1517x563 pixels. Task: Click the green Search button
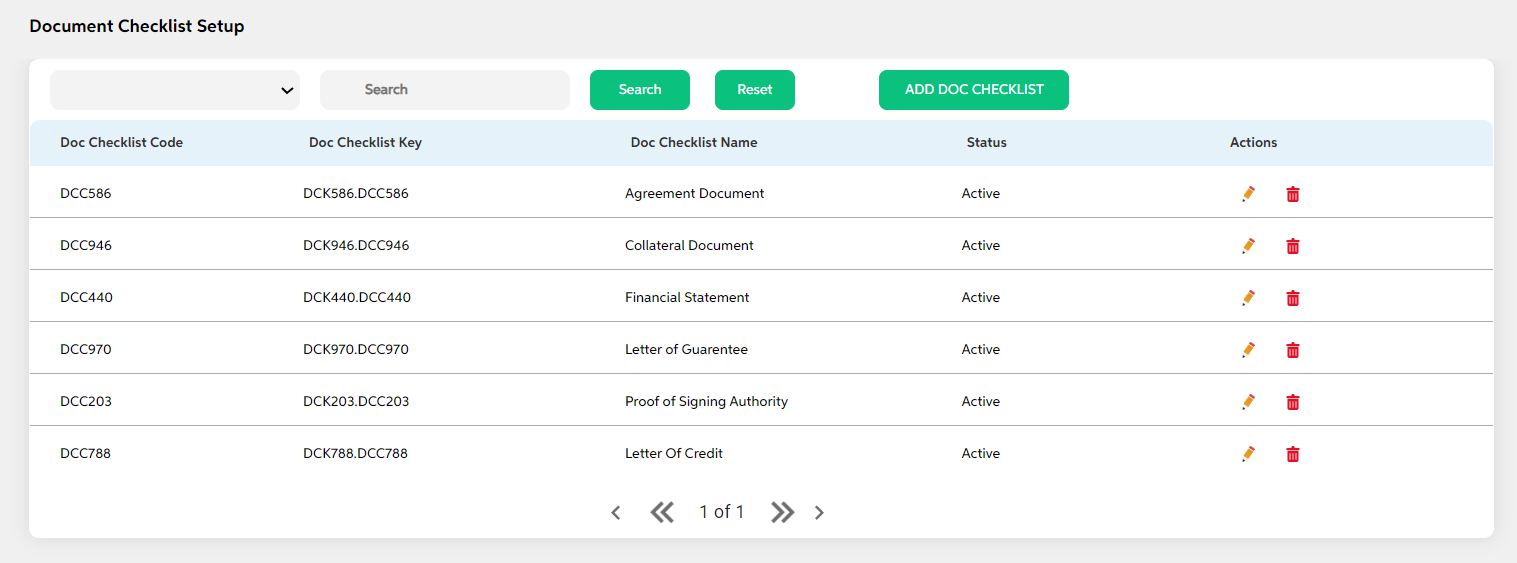tap(640, 90)
